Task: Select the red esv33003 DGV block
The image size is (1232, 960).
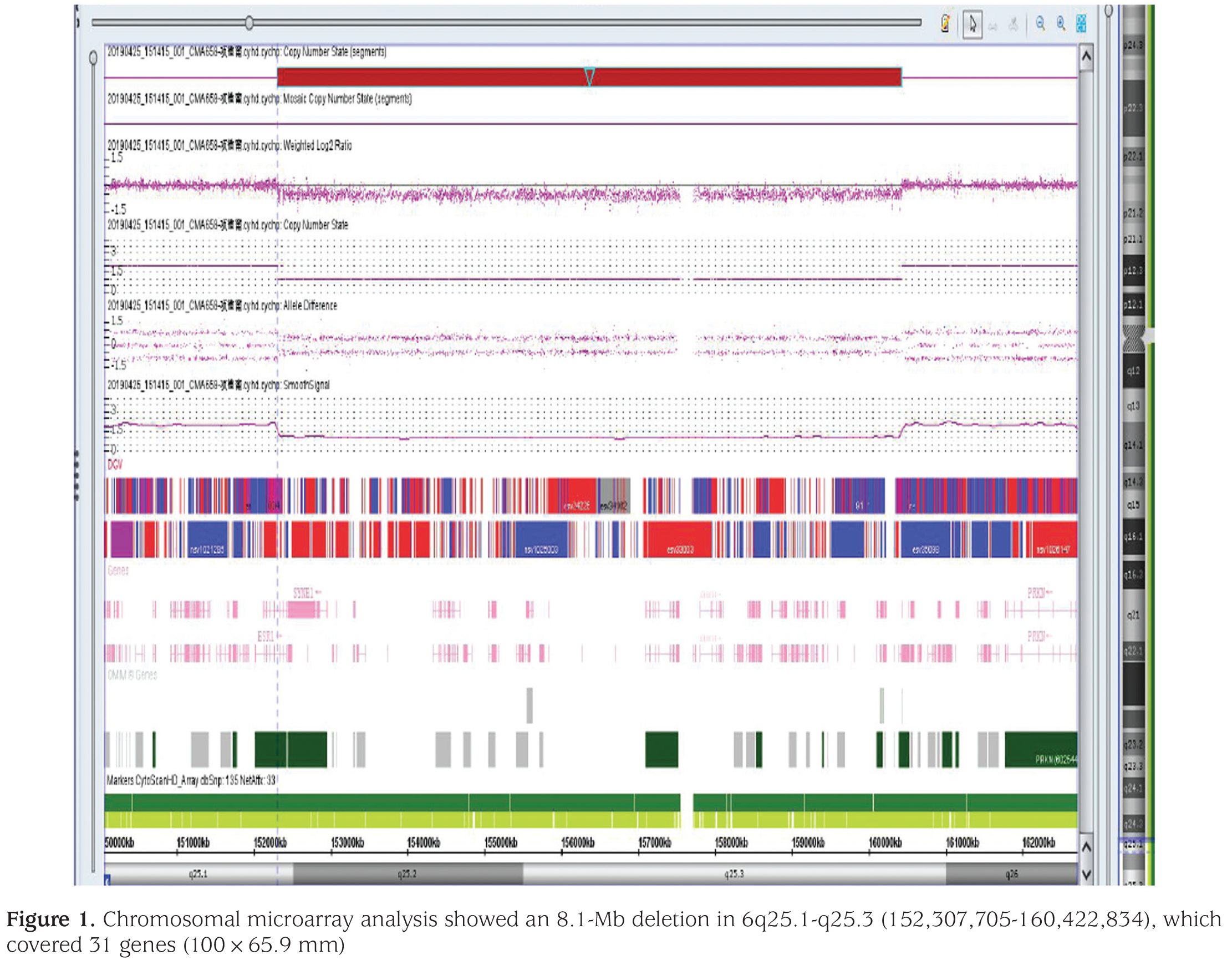Action: click(679, 540)
